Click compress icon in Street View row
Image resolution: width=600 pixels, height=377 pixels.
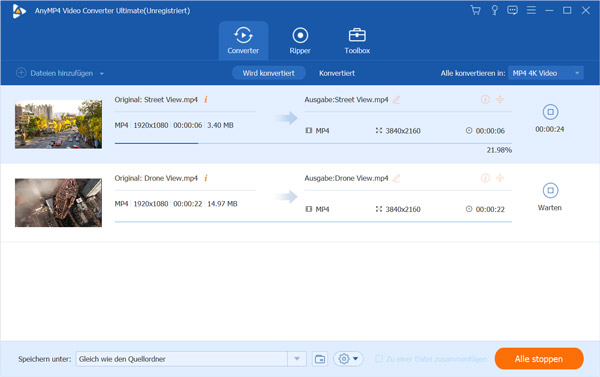pyautogui.click(x=500, y=100)
